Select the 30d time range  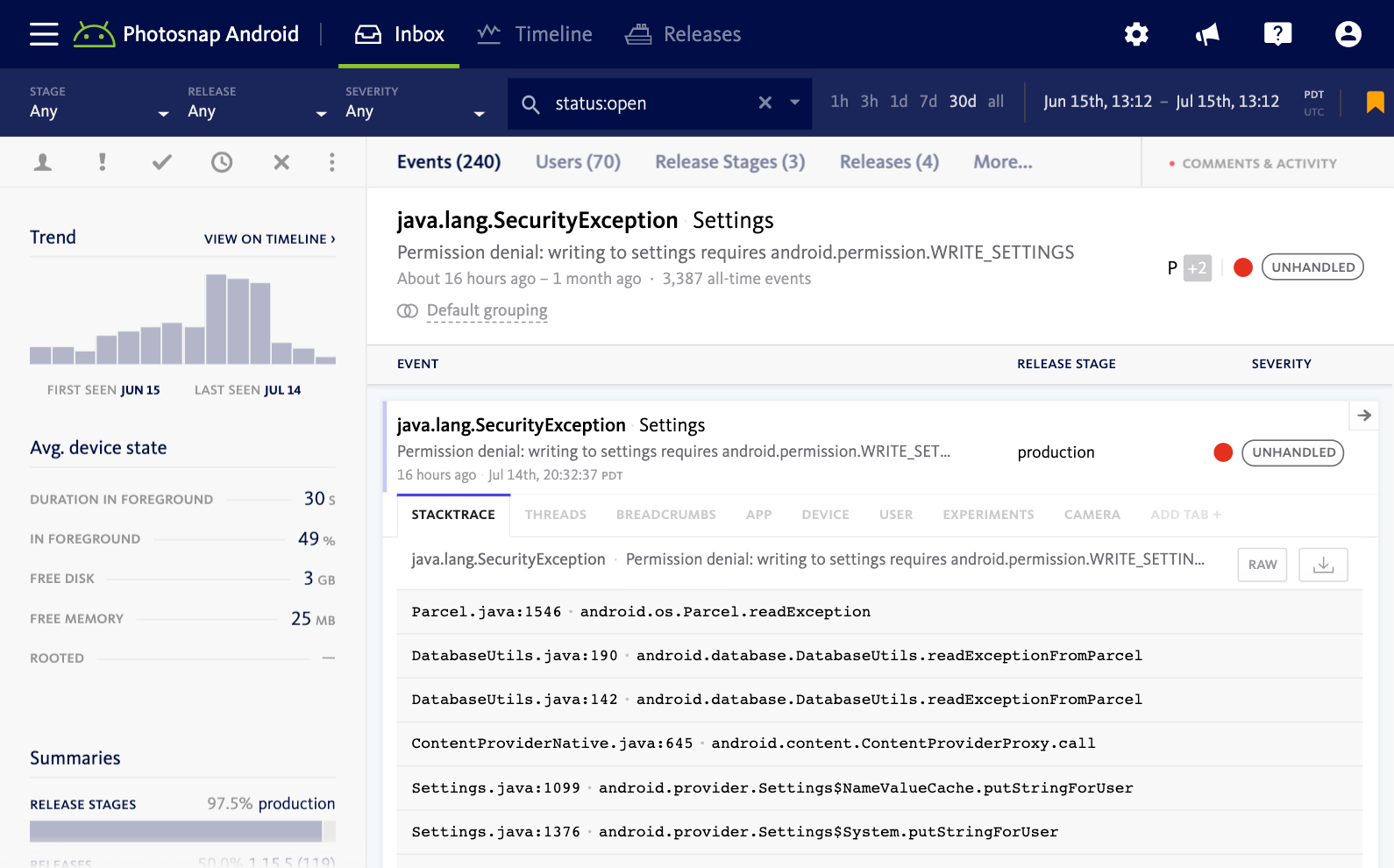963,102
